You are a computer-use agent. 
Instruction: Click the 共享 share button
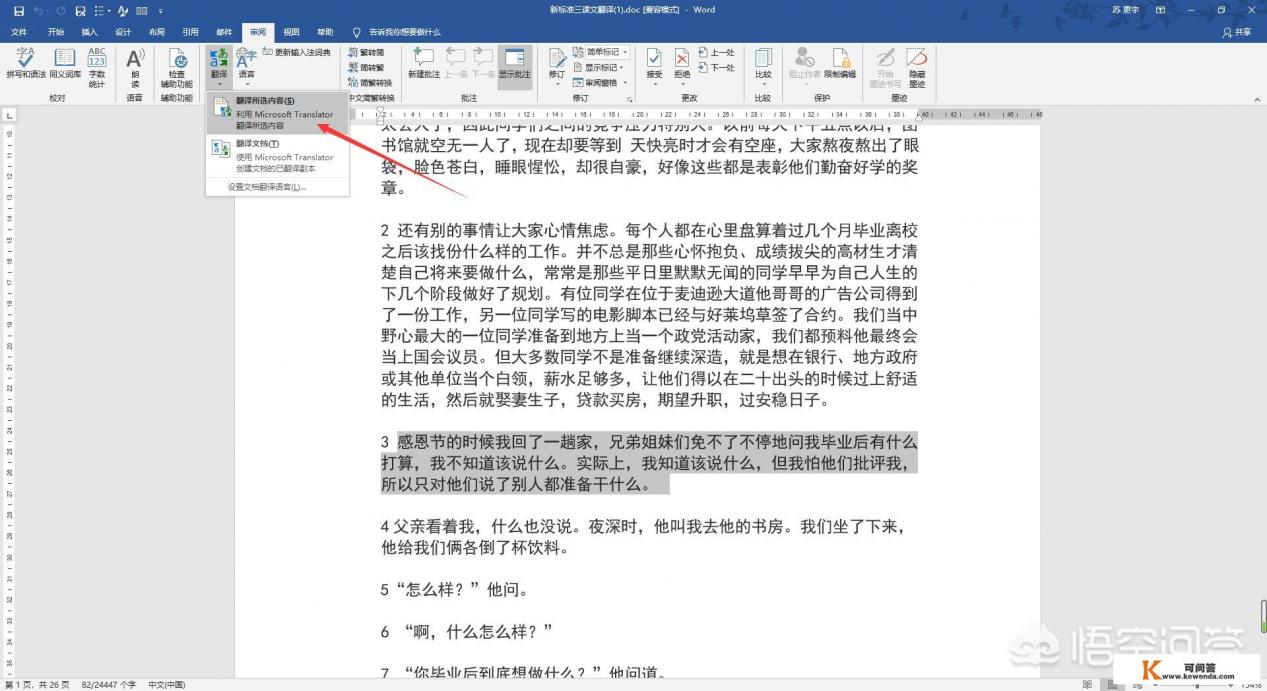click(1237, 32)
